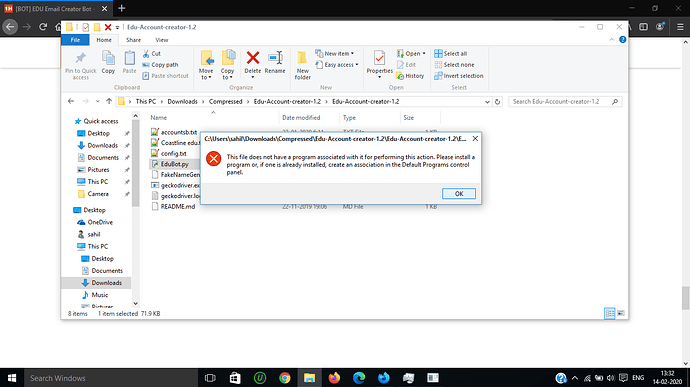
Task: Close the error dialog with X
Action: tap(475, 139)
